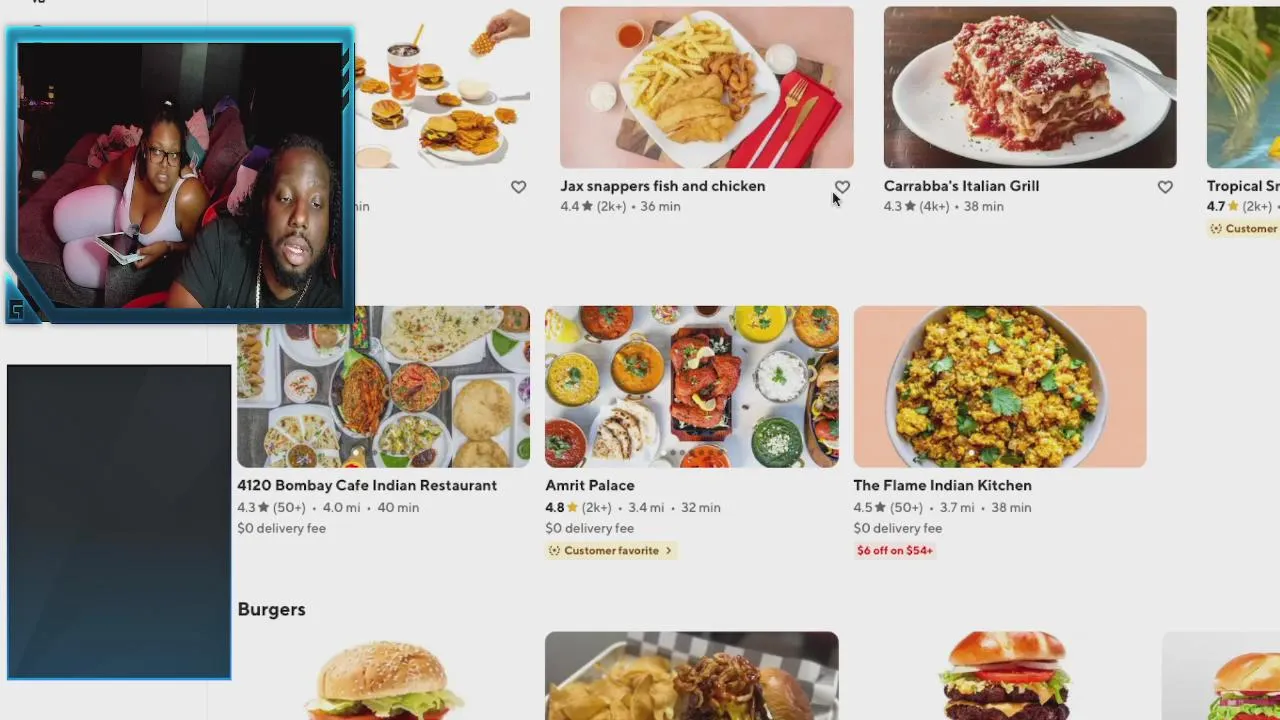This screenshot has width=1280, height=720.
Task: Click the Tropical Smoothie customer favorite icon
Action: (x=1216, y=229)
